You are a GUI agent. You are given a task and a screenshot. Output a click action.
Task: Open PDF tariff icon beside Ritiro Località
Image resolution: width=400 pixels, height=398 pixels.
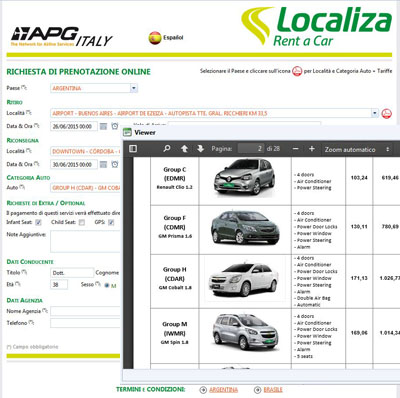pyautogui.click(x=387, y=113)
